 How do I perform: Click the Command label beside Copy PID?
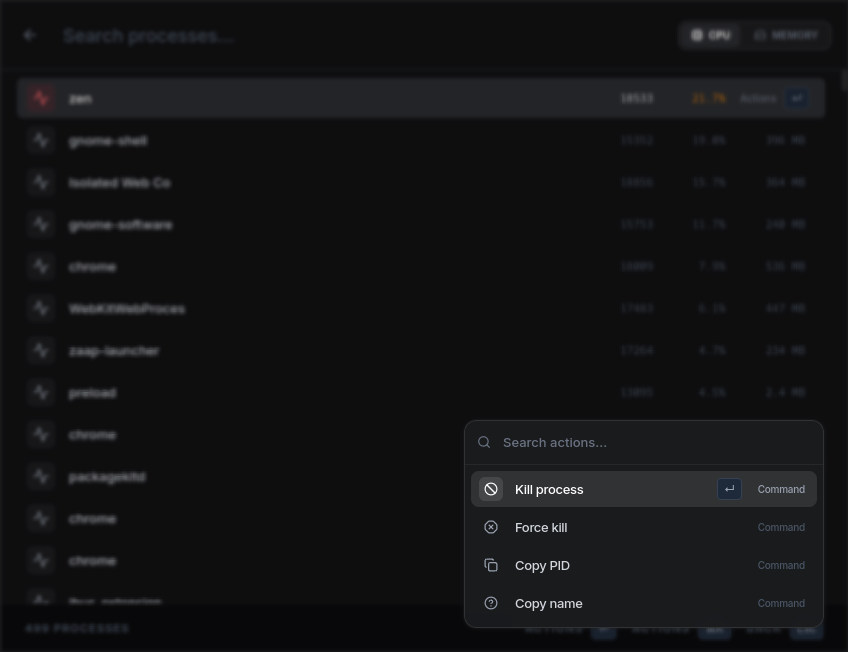coord(781,565)
